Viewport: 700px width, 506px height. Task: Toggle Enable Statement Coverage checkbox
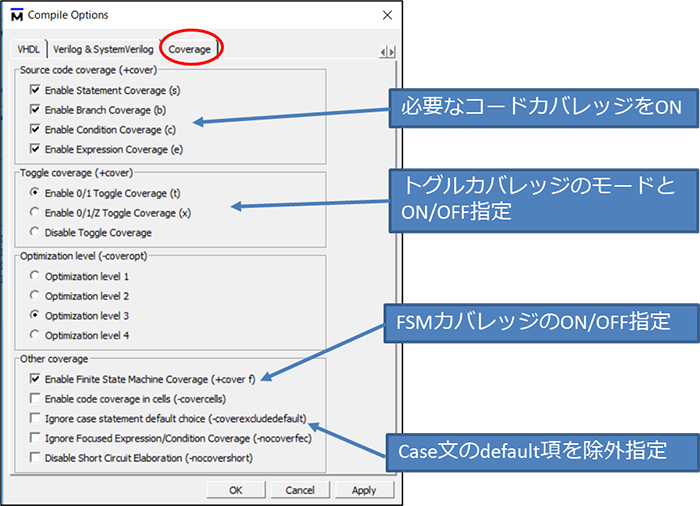point(36,89)
